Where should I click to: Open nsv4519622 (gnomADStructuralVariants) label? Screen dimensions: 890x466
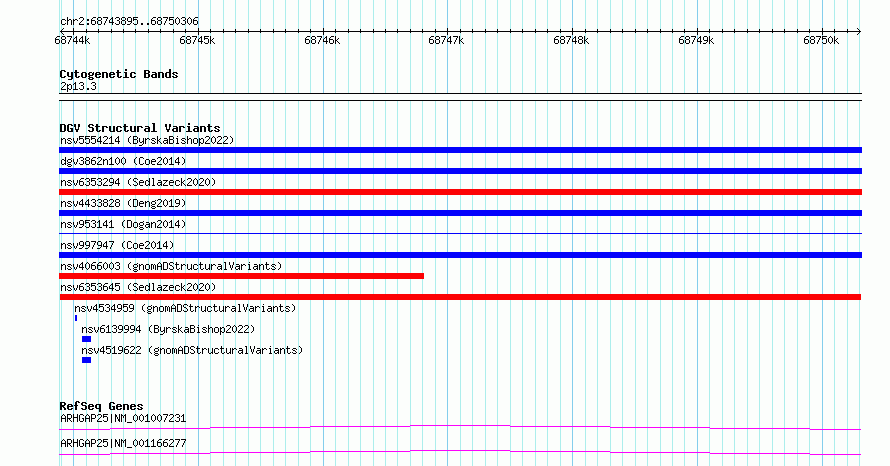coord(192,350)
